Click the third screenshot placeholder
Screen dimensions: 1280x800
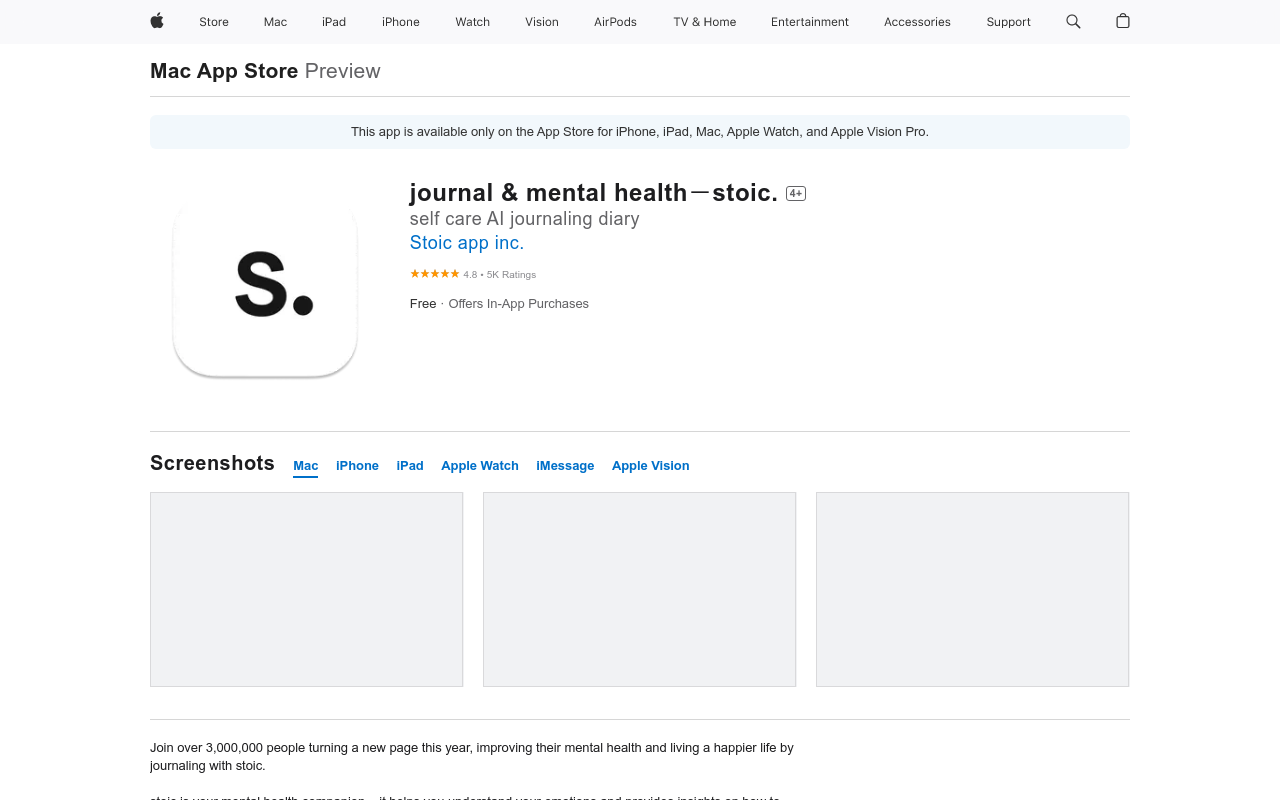tap(973, 589)
